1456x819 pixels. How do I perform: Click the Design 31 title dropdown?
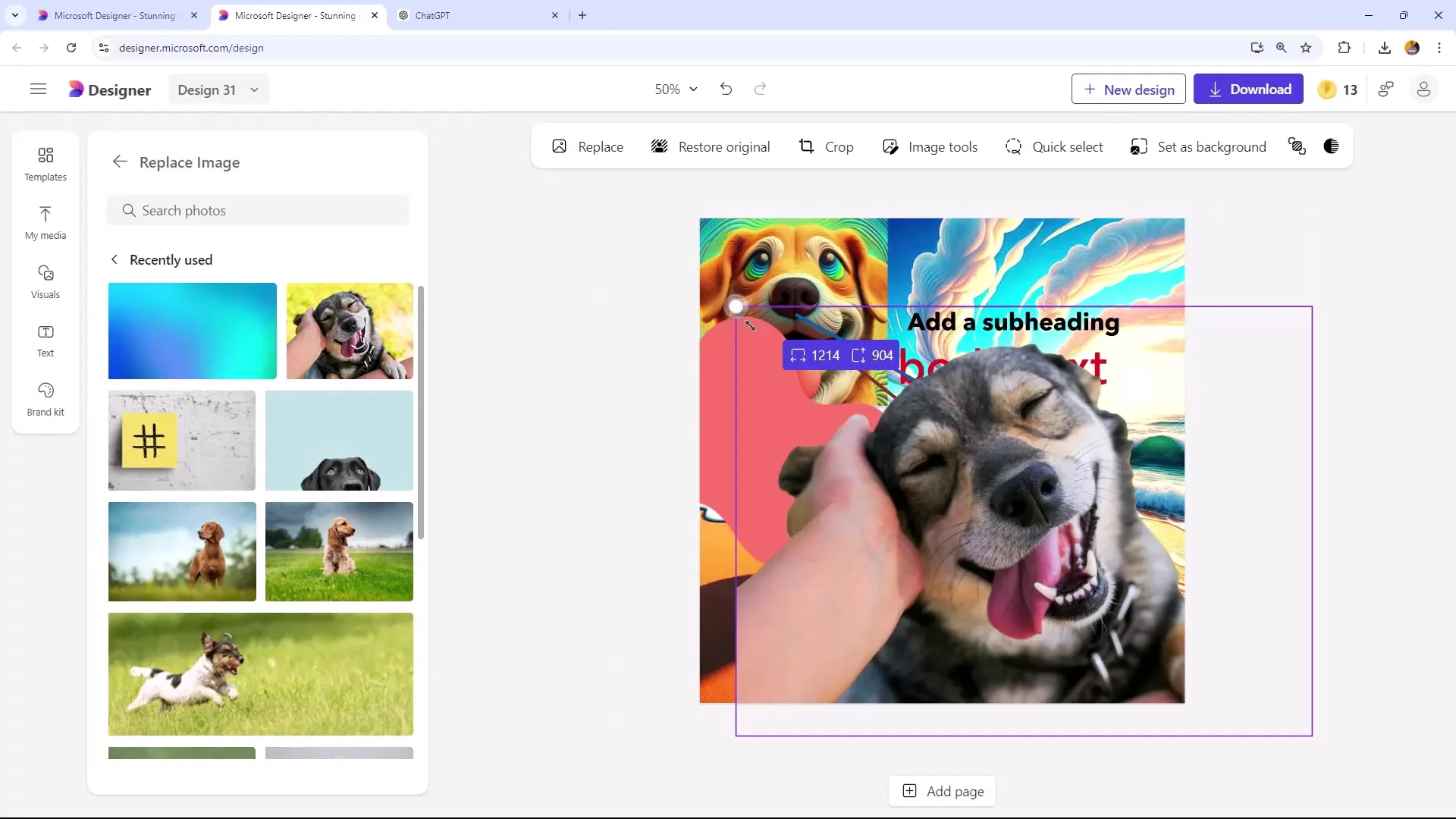[216, 90]
